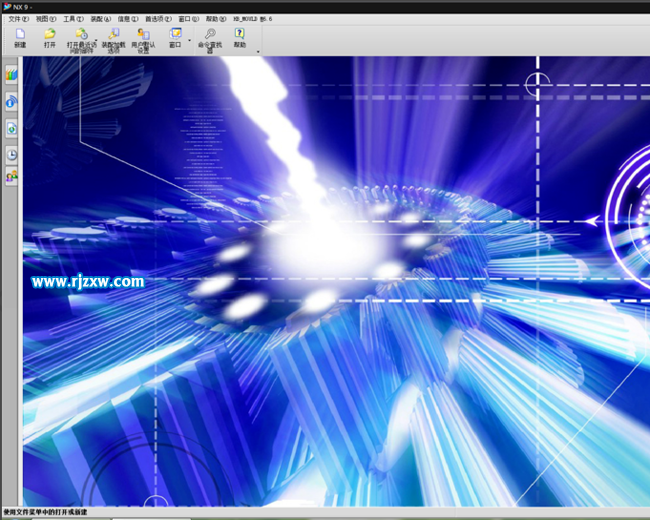The width and height of the screenshot is (650, 520).
Task: Open the 首选项 (Preferences) menu
Action: pos(156,19)
